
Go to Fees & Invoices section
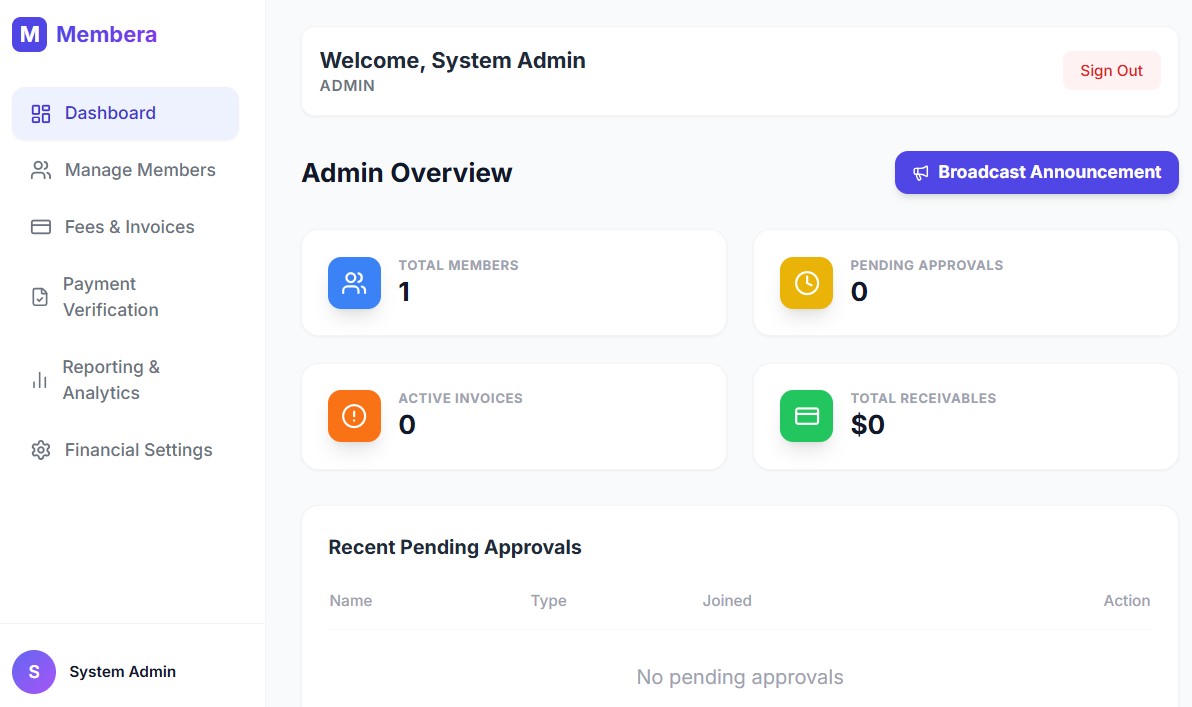click(130, 228)
